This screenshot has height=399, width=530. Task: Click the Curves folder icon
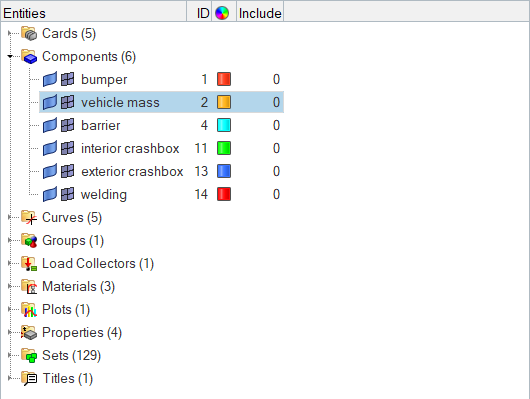[29, 217]
